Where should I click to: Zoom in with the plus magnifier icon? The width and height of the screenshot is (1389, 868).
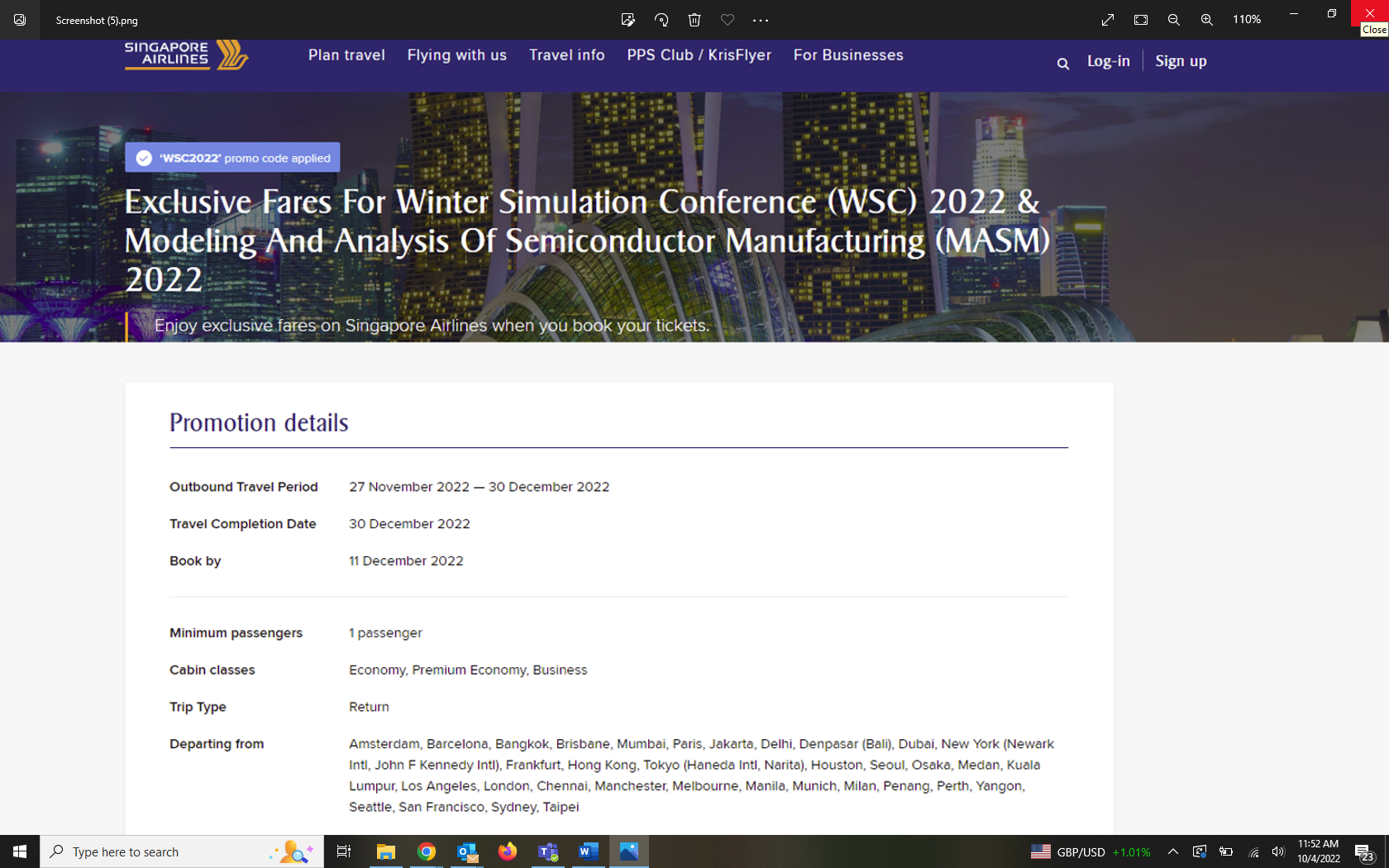click(1207, 20)
